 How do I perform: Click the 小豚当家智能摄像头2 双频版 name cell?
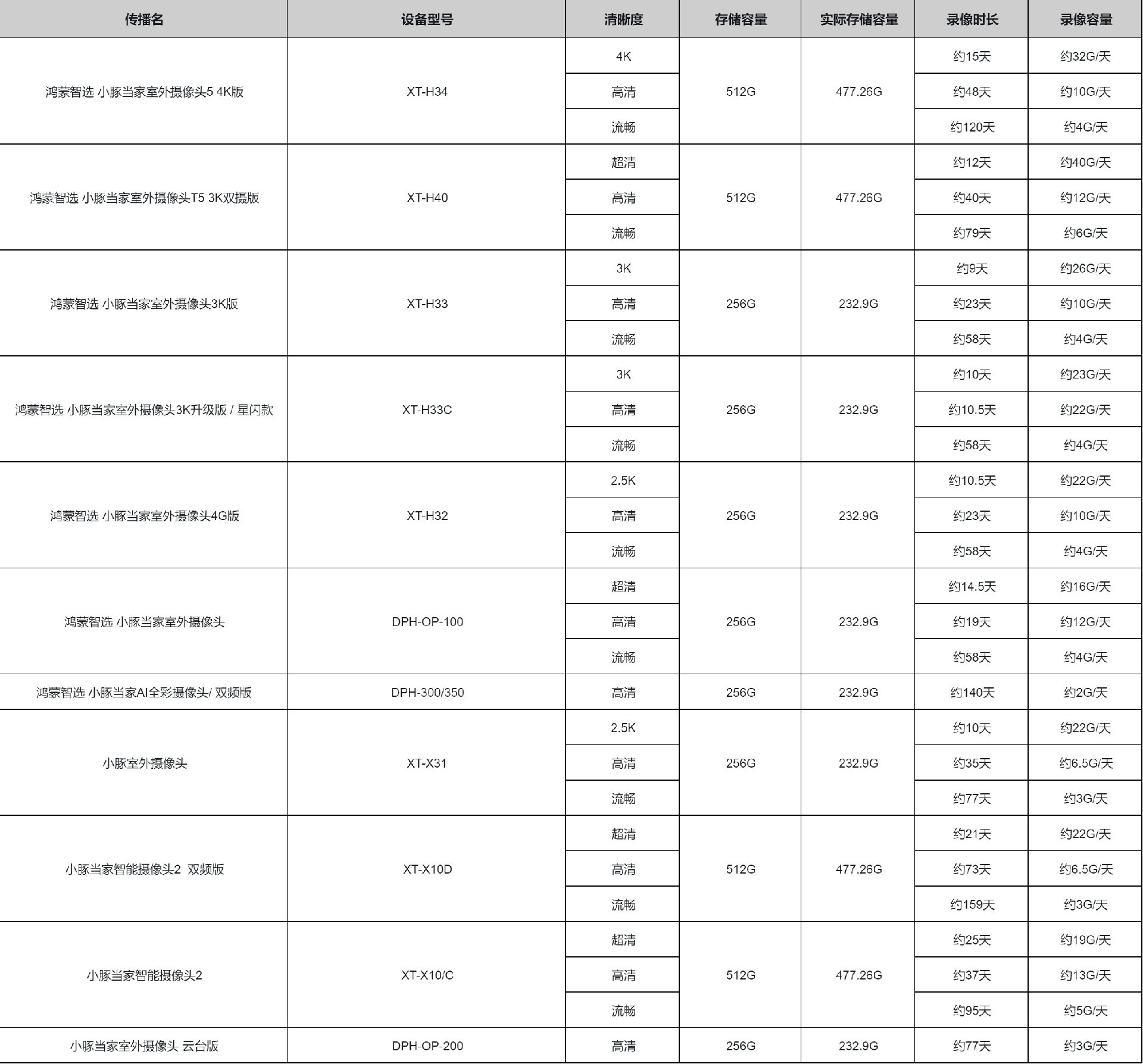pyautogui.click(x=144, y=869)
